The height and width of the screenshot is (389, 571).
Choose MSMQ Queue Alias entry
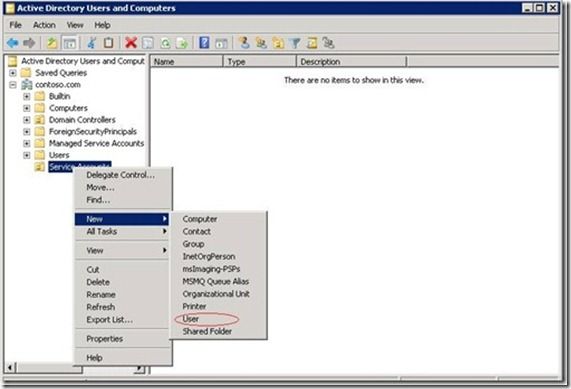[x=218, y=282]
